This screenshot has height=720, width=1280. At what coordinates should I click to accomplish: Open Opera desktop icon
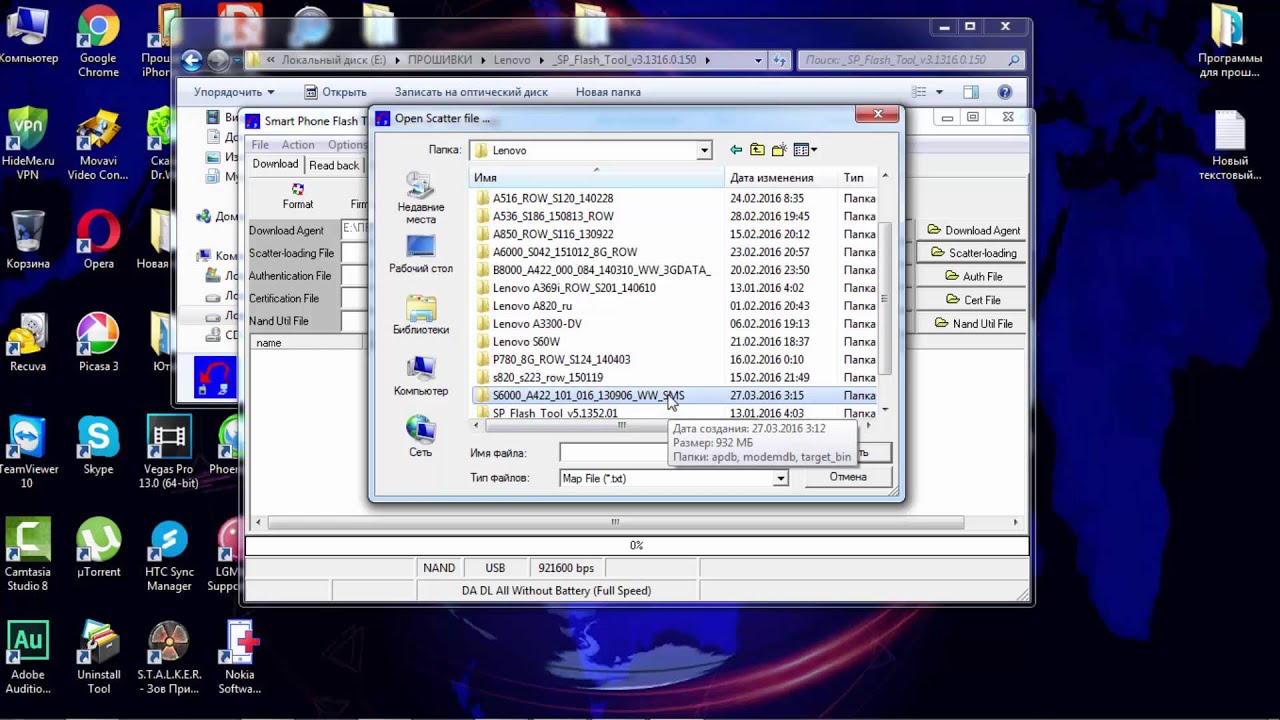coord(98,240)
